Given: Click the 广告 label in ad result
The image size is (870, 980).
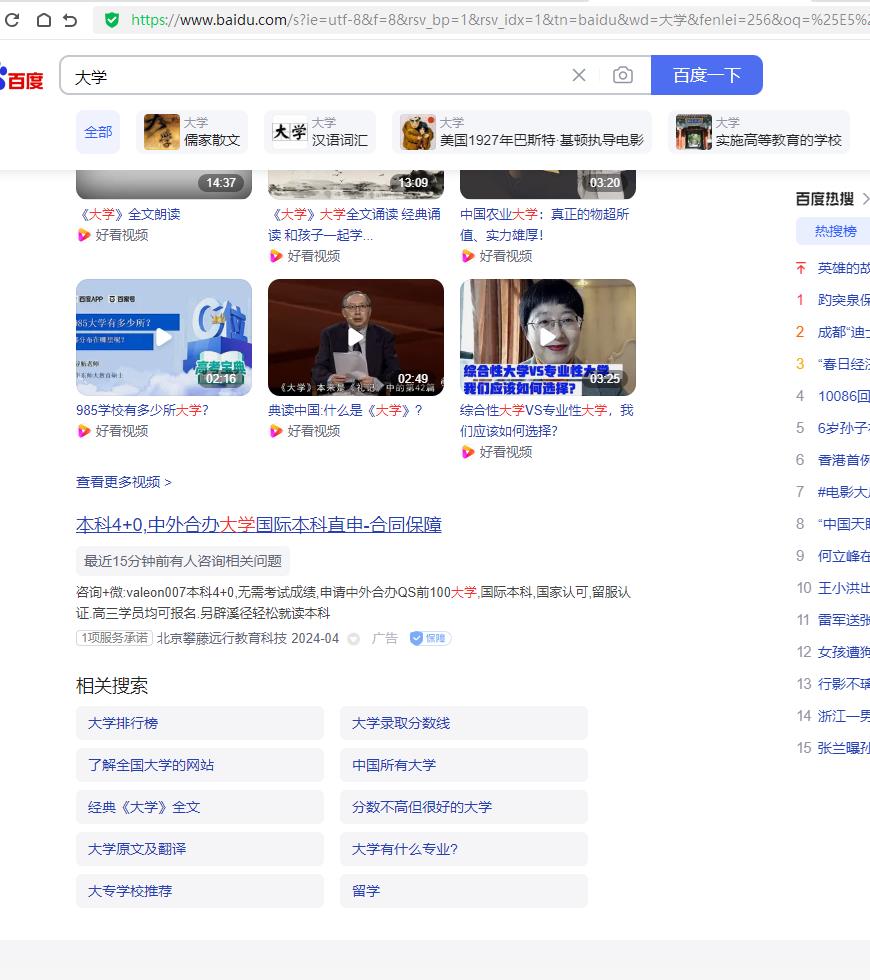Looking at the screenshot, I should (384, 638).
